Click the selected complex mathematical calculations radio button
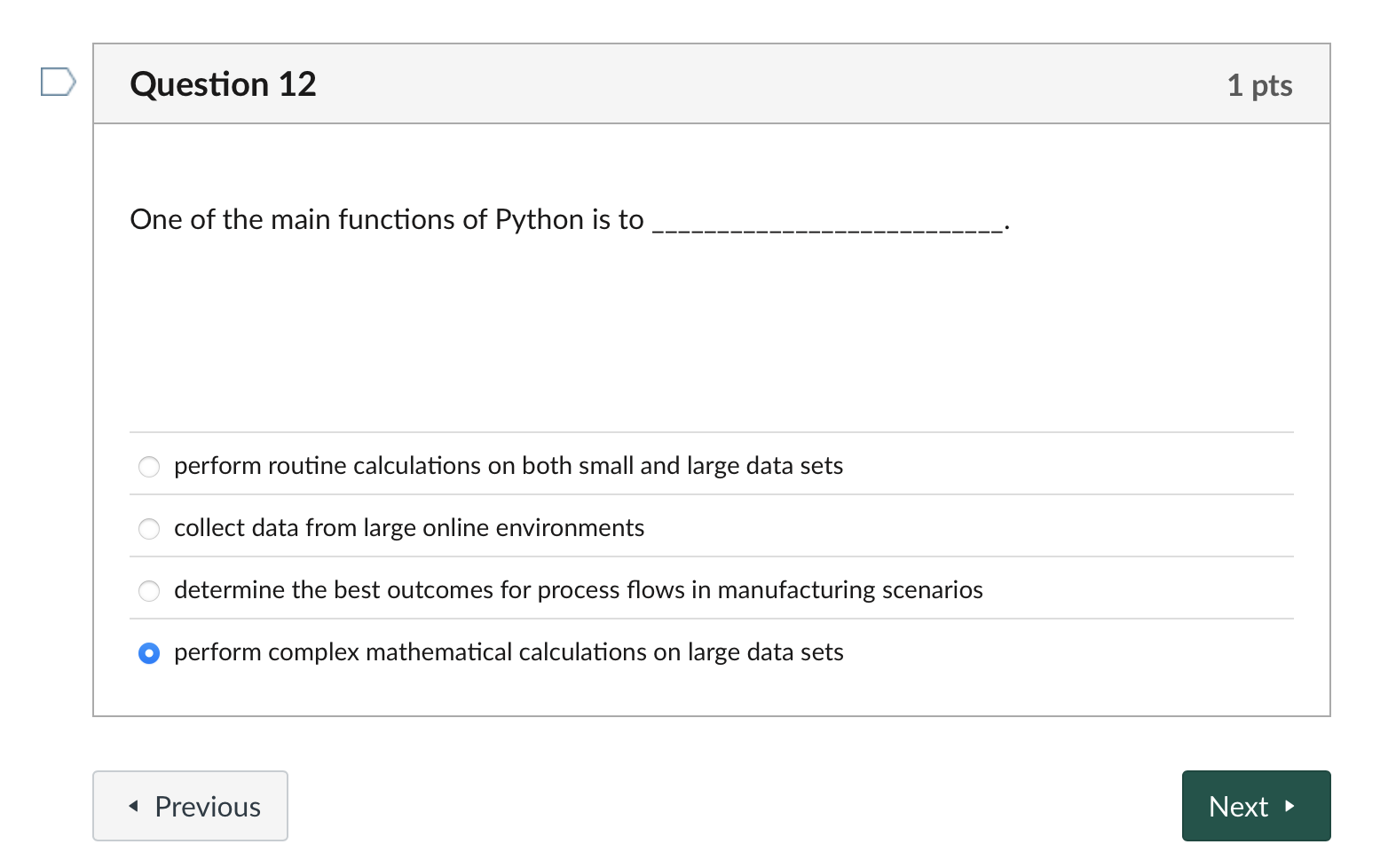 pyautogui.click(x=148, y=653)
